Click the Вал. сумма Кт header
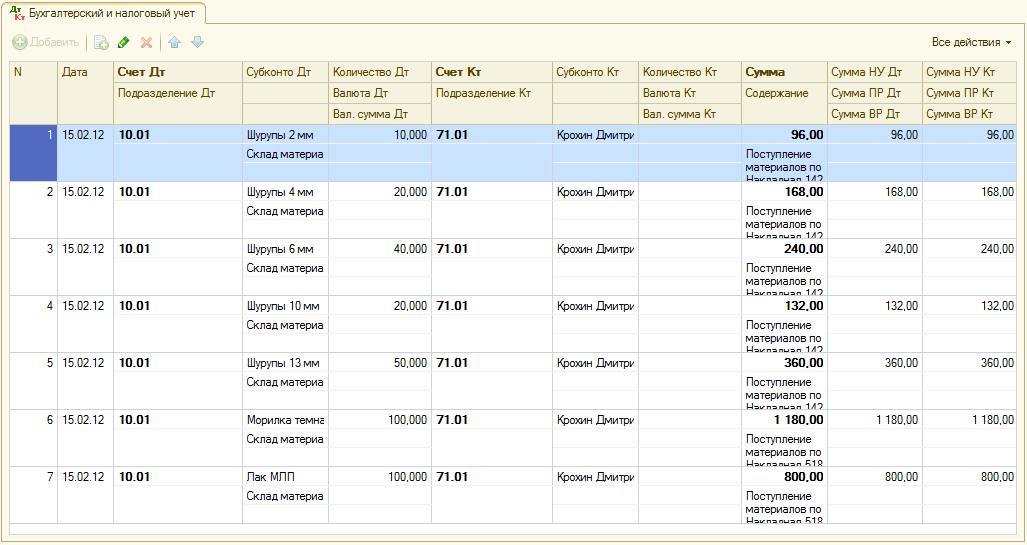The image size is (1027, 545). [x=690, y=114]
